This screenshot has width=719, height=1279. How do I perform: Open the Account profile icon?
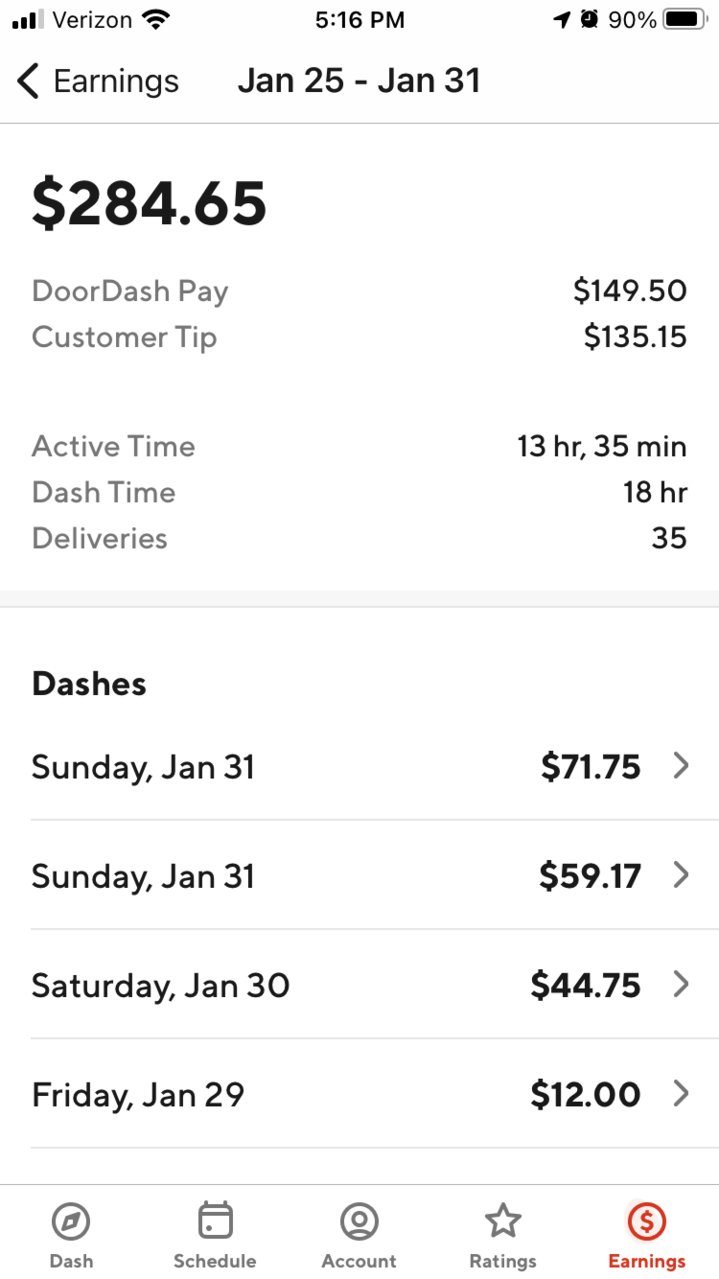point(359,1221)
